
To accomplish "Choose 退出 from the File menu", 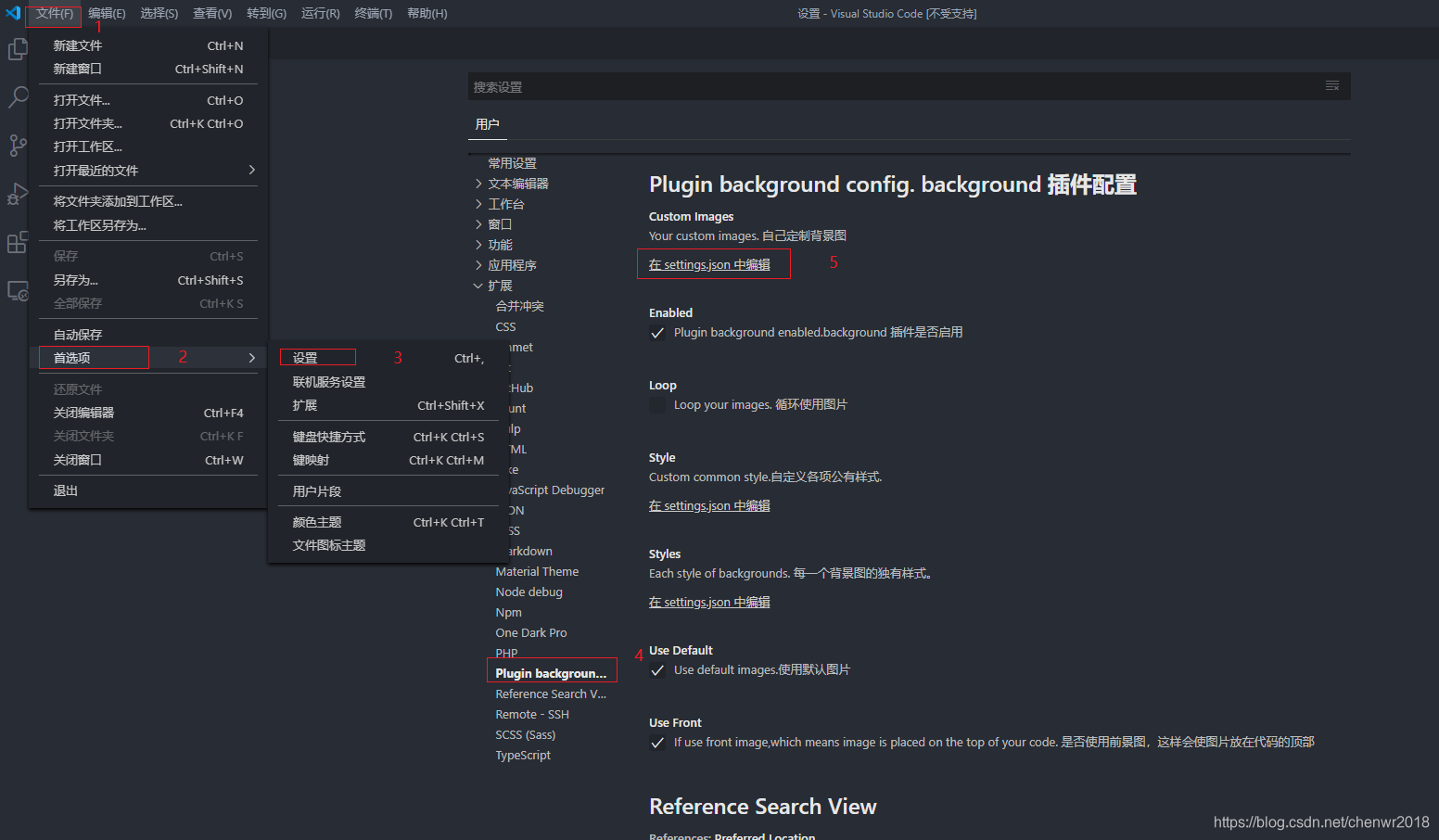I will [148, 490].
